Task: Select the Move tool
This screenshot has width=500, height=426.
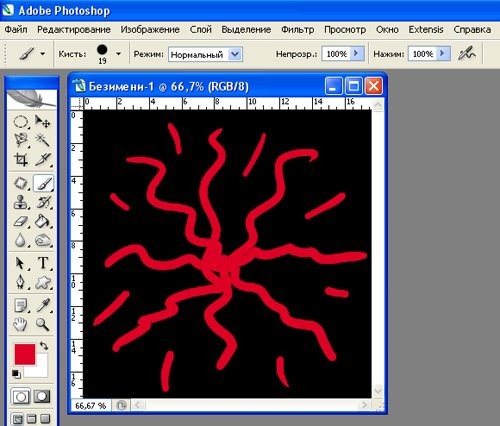Action: click(43, 121)
